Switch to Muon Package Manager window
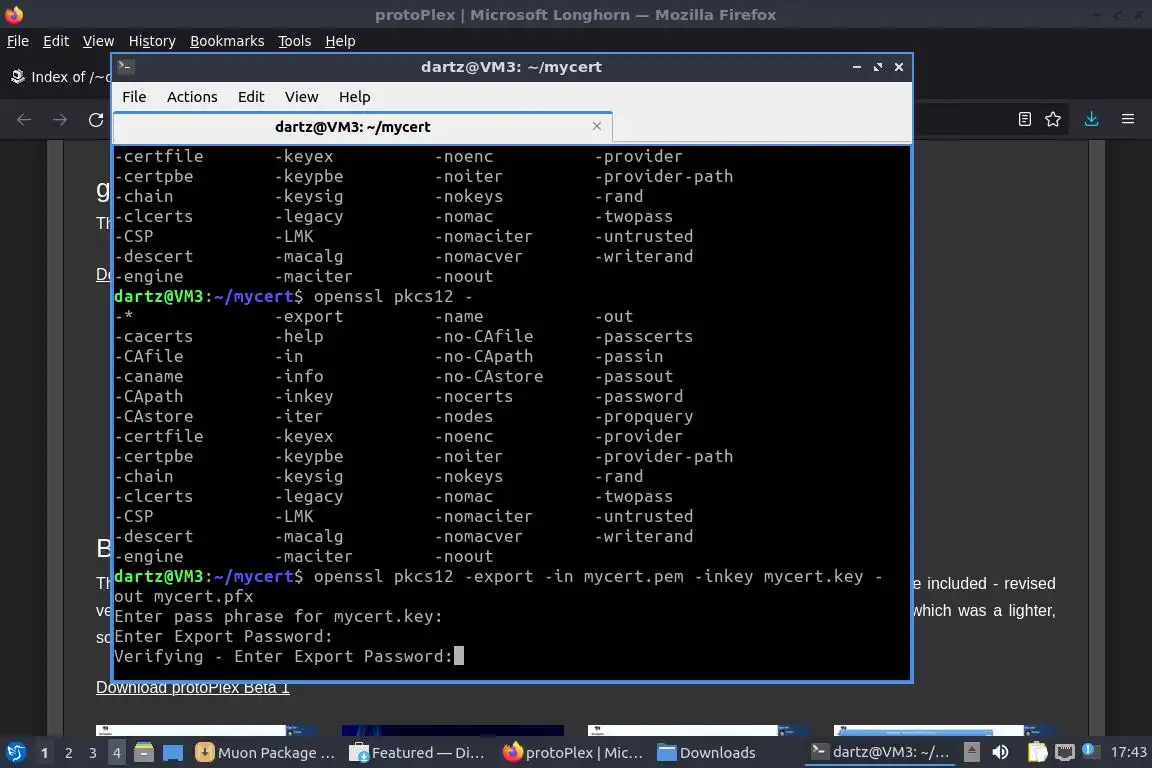The image size is (1152, 768). coord(265,753)
